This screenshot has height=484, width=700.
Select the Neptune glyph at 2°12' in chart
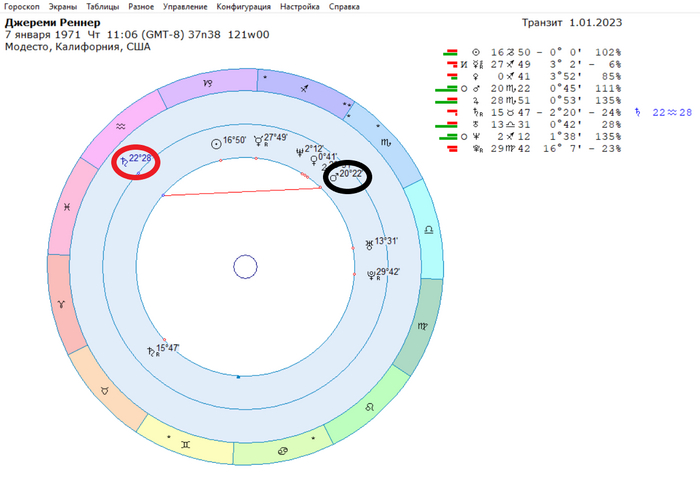[x=300, y=152]
